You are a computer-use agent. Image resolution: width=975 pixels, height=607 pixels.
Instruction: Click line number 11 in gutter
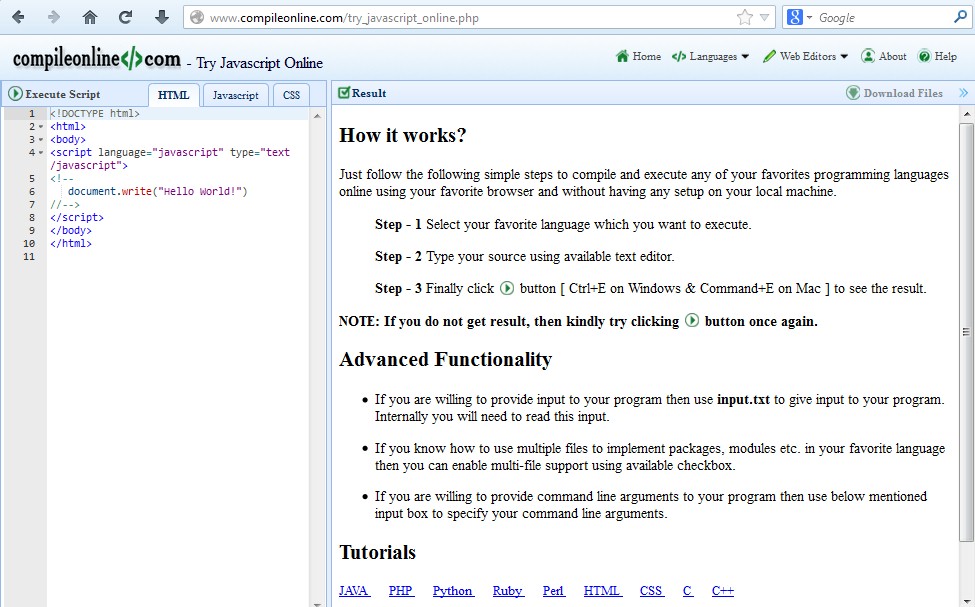coord(29,257)
